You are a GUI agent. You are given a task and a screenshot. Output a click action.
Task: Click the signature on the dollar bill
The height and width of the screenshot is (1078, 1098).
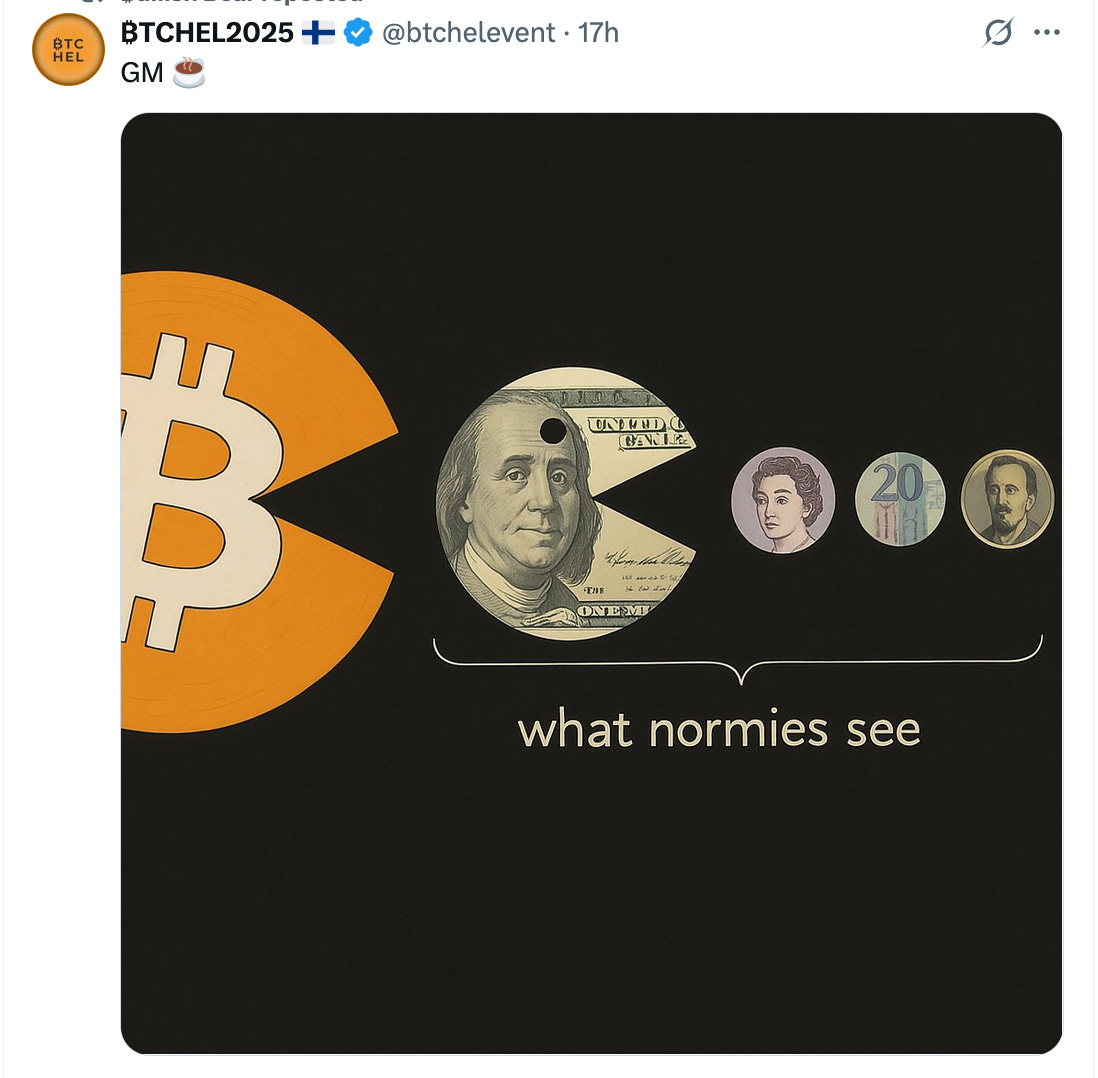point(648,558)
